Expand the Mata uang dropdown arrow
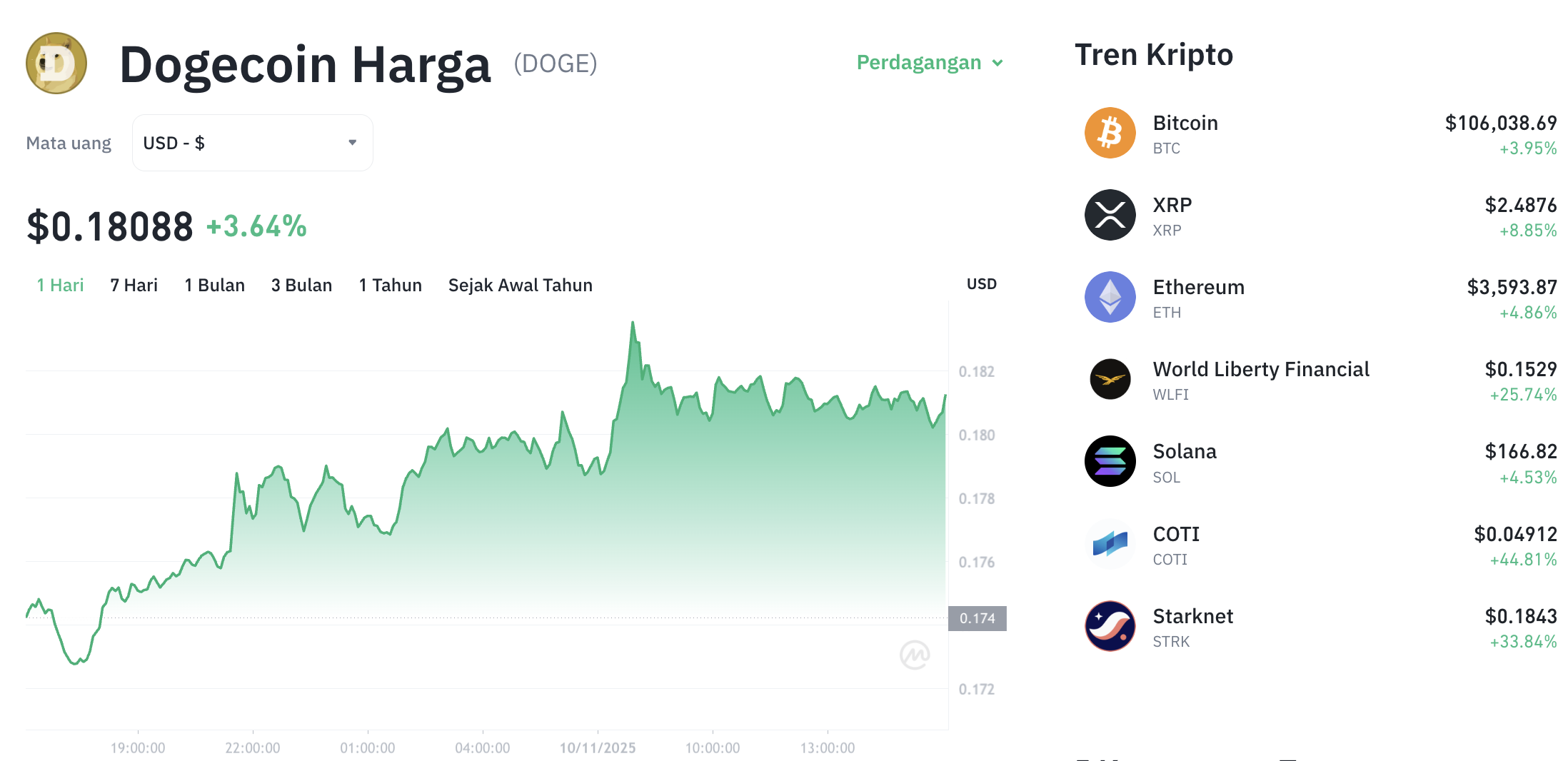The height and width of the screenshot is (761, 1568). coord(351,142)
